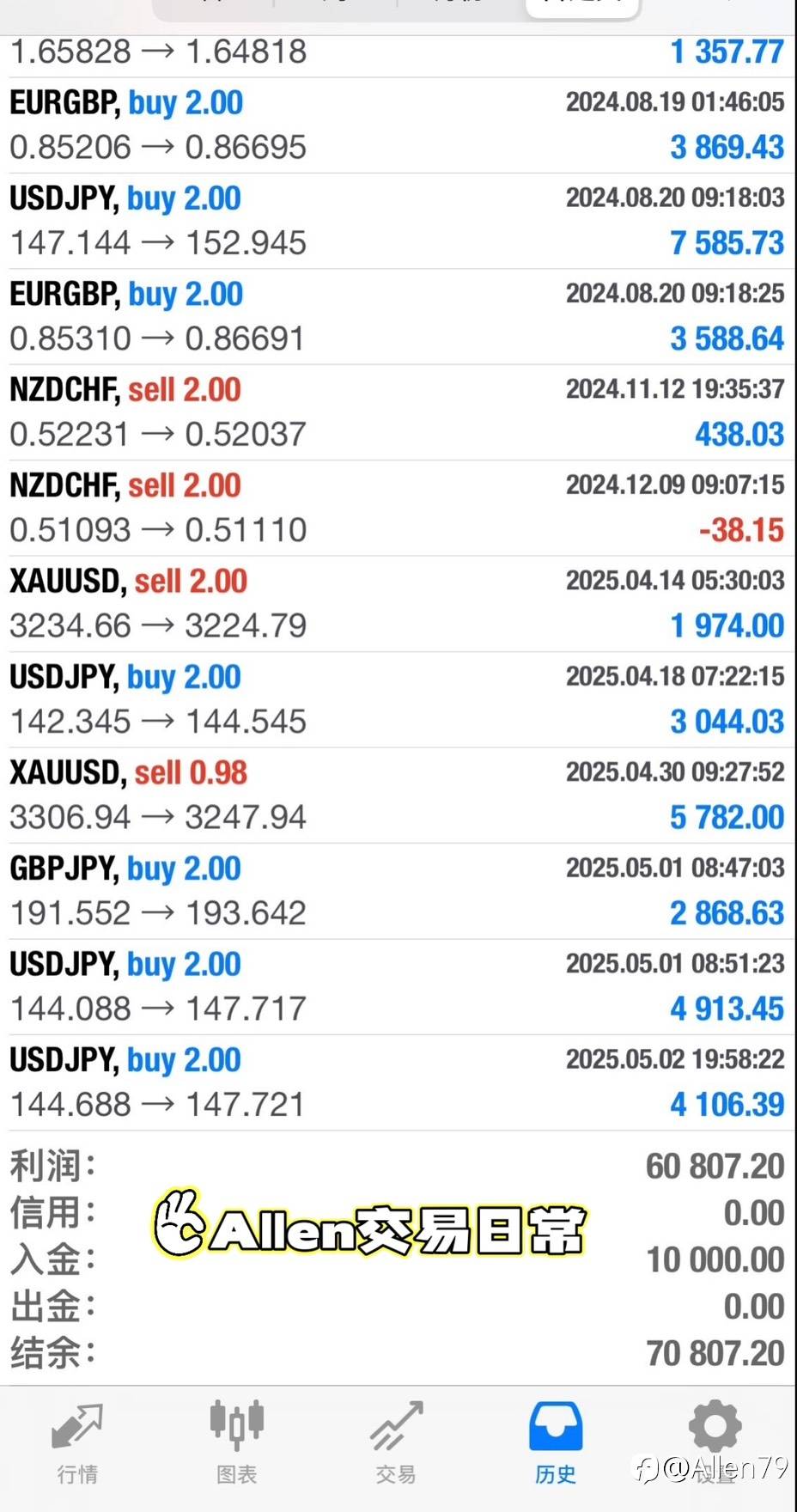The height and width of the screenshot is (1512, 797).
Task: Open NZDCHF sell trade dated 2024.11.12
Action: pos(397,412)
